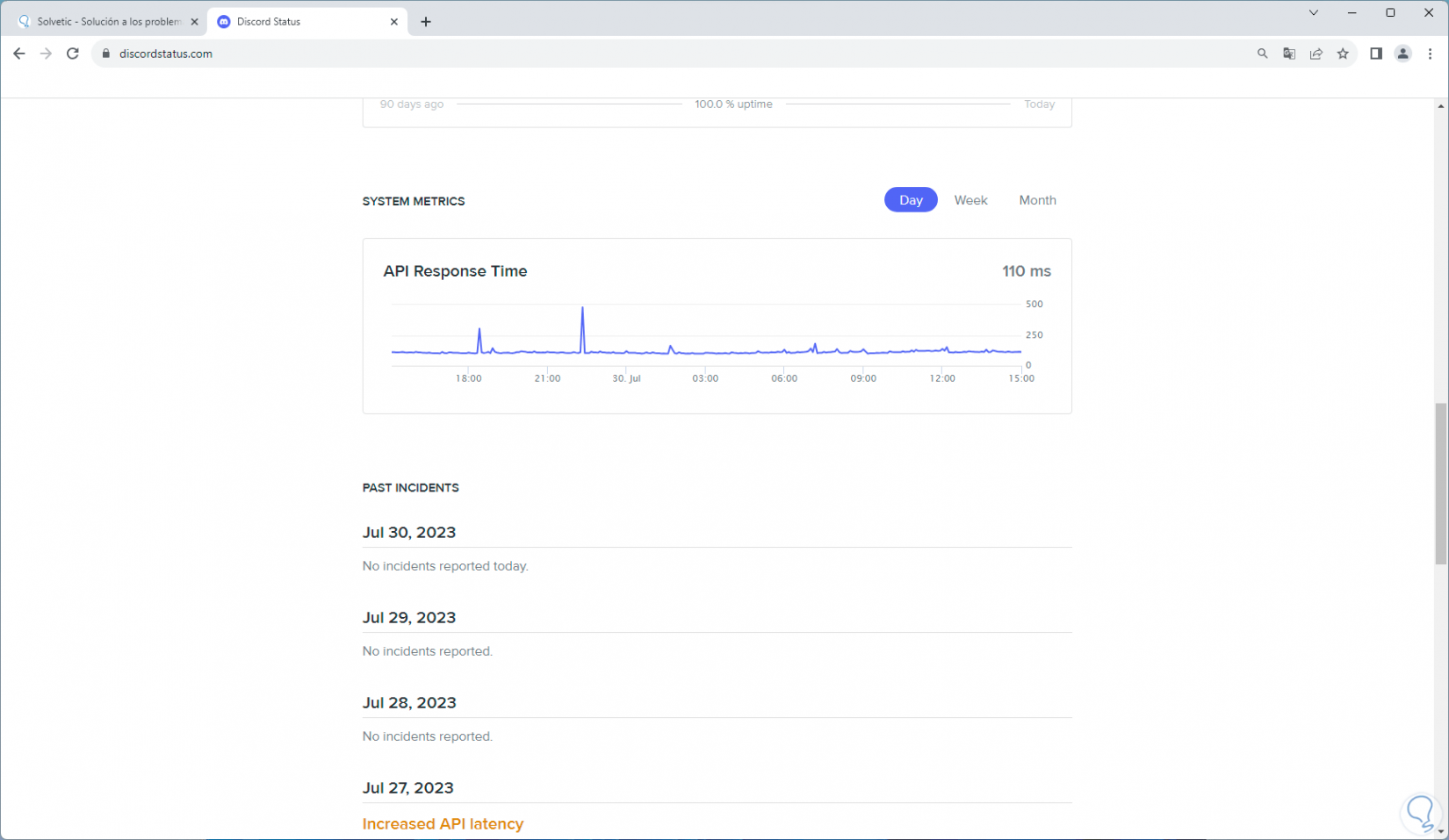Open the Increased API latency incident
Image resolution: width=1449 pixels, height=840 pixels.
[x=443, y=823]
